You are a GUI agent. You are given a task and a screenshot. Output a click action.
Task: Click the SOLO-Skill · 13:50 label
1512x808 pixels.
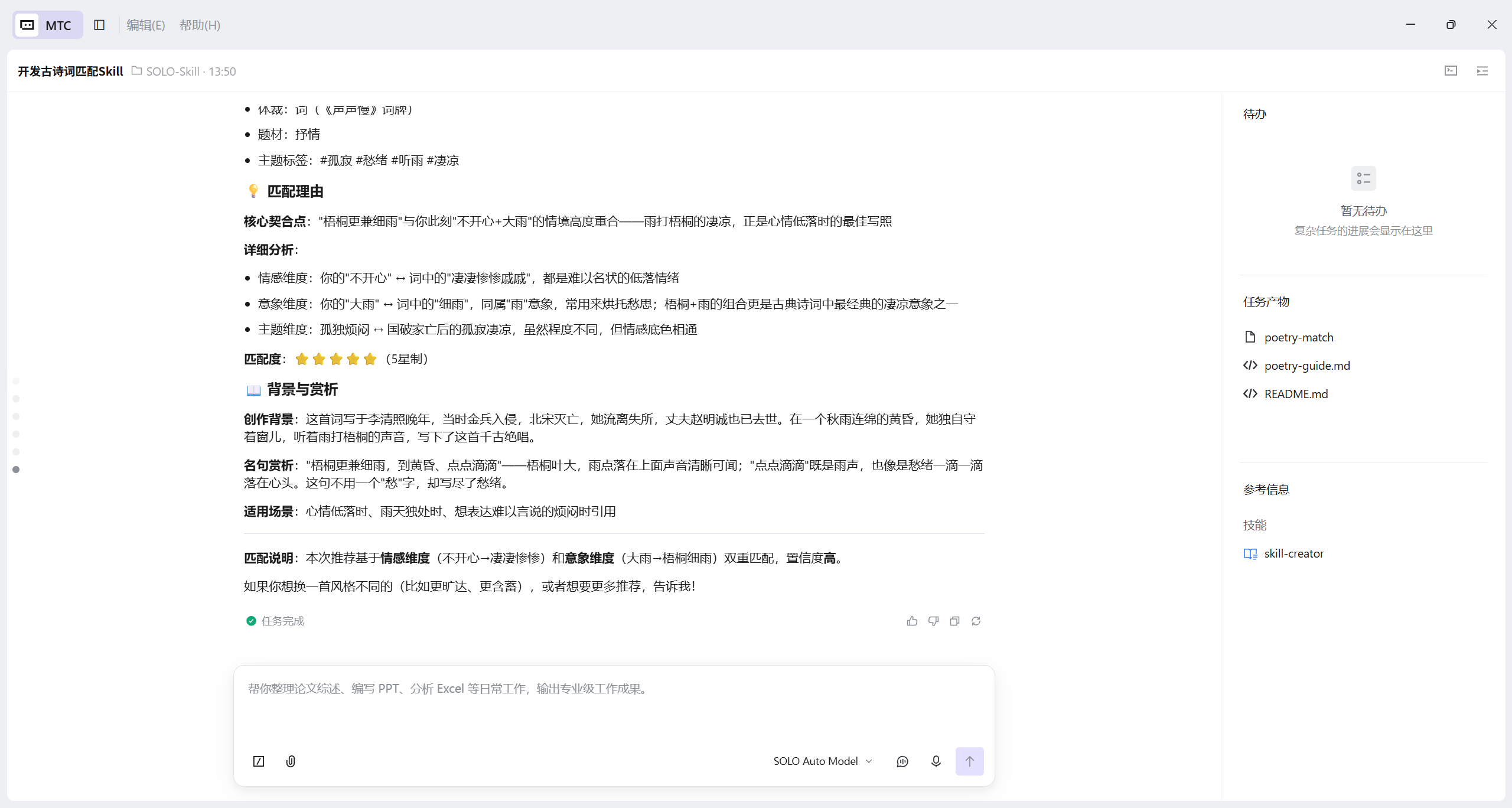(x=191, y=71)
